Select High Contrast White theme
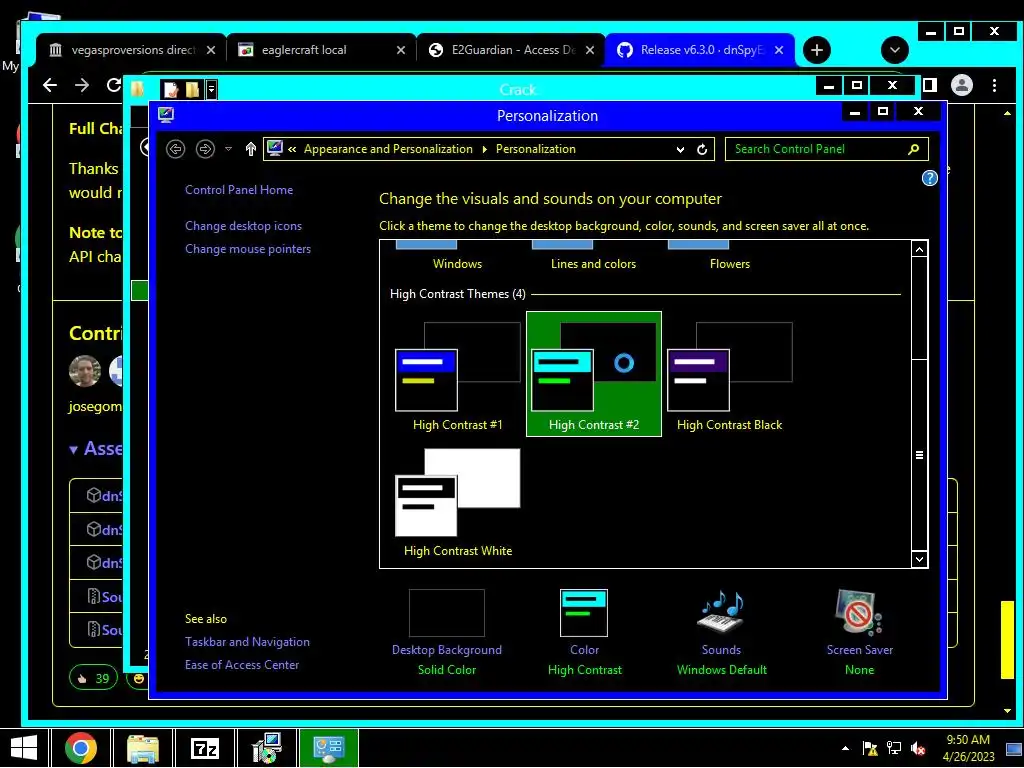Image resolution: width=1024 pixels, height=768 pixels. 458,502
